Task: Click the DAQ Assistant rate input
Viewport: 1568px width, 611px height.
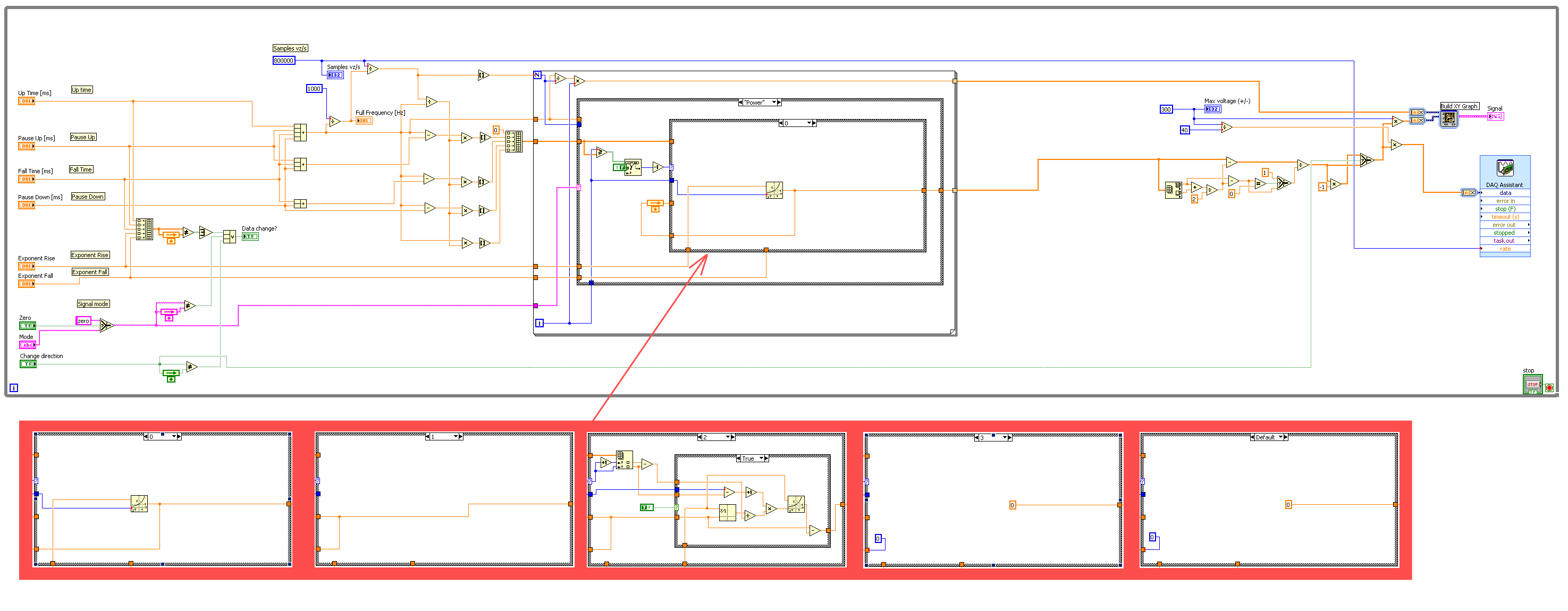Action: tap(1505, 248)
